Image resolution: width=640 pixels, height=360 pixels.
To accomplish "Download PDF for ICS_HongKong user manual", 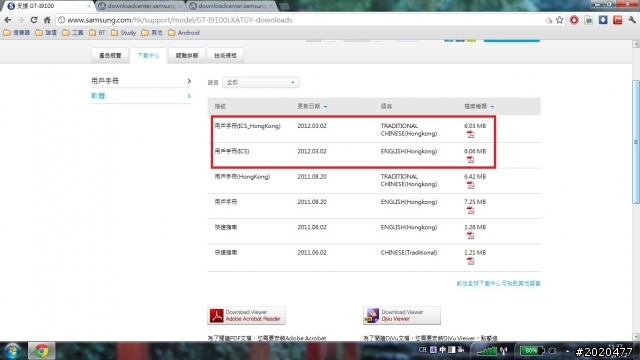I will [470, 134].
